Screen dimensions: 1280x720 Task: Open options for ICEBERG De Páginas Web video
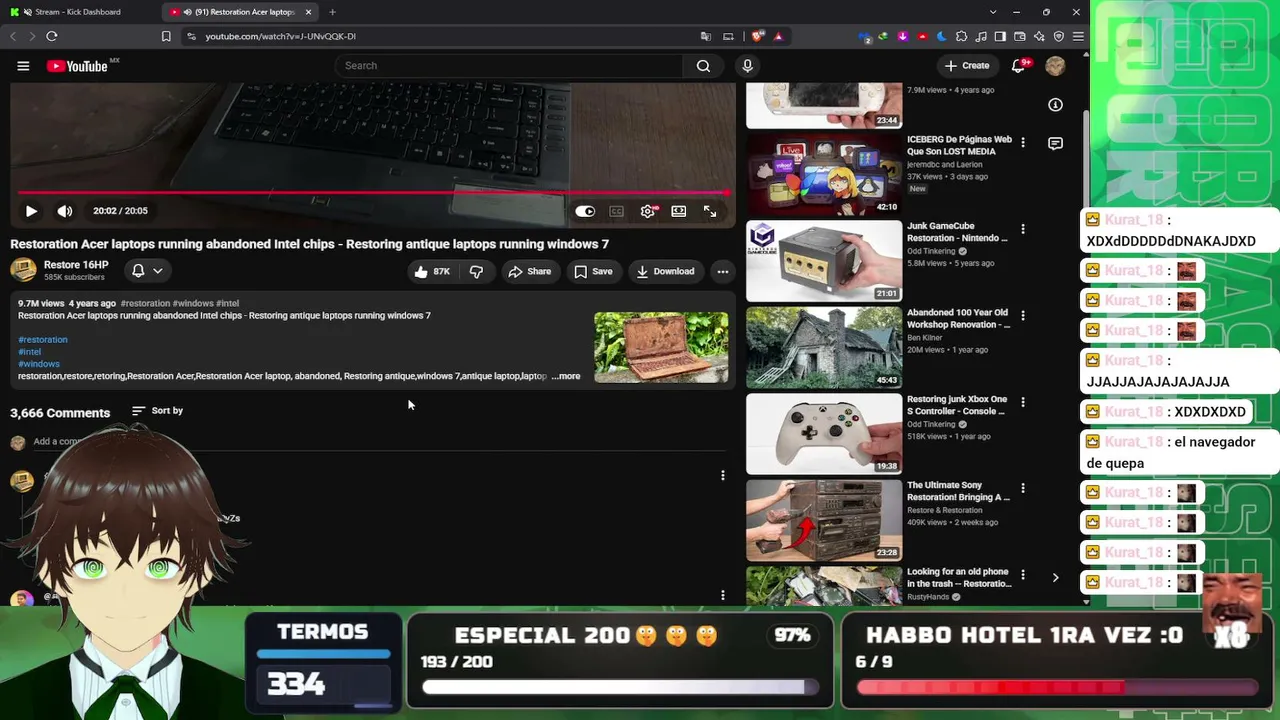click(x=1022, y=143)
